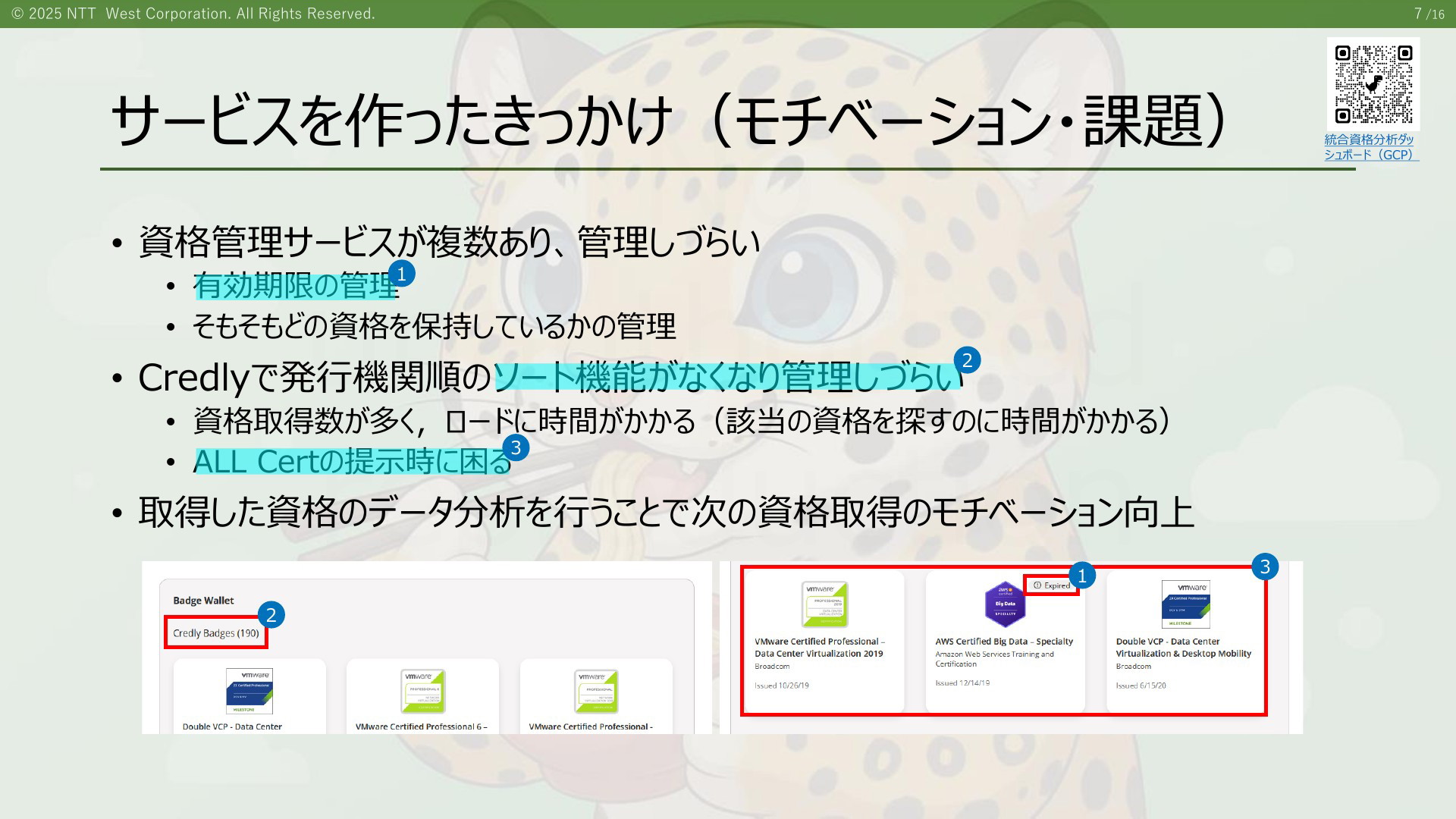1456x819 pixels.
Task: Click the VMware Certified Professional - badge icon
Action: pyautogui.click(x=596, y=691)
